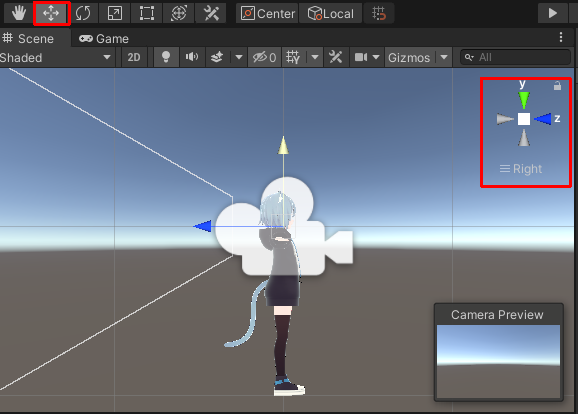Select the Hand tool
The height and width of the screenshot is (414, 578).
(18, 13)
